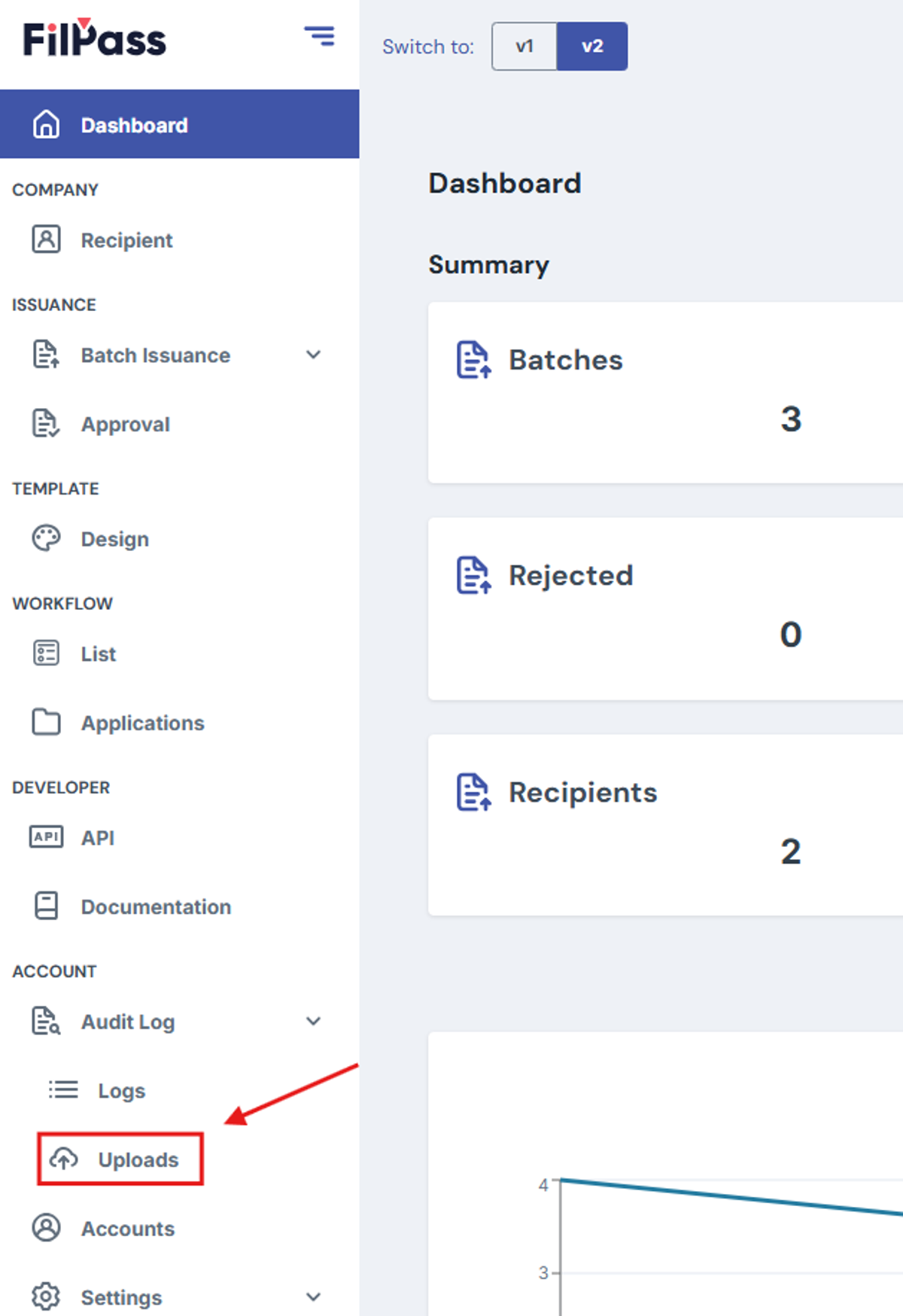Click the chart y-axis label 4
903x1316 pixels.
click(x=543, y=1185)
